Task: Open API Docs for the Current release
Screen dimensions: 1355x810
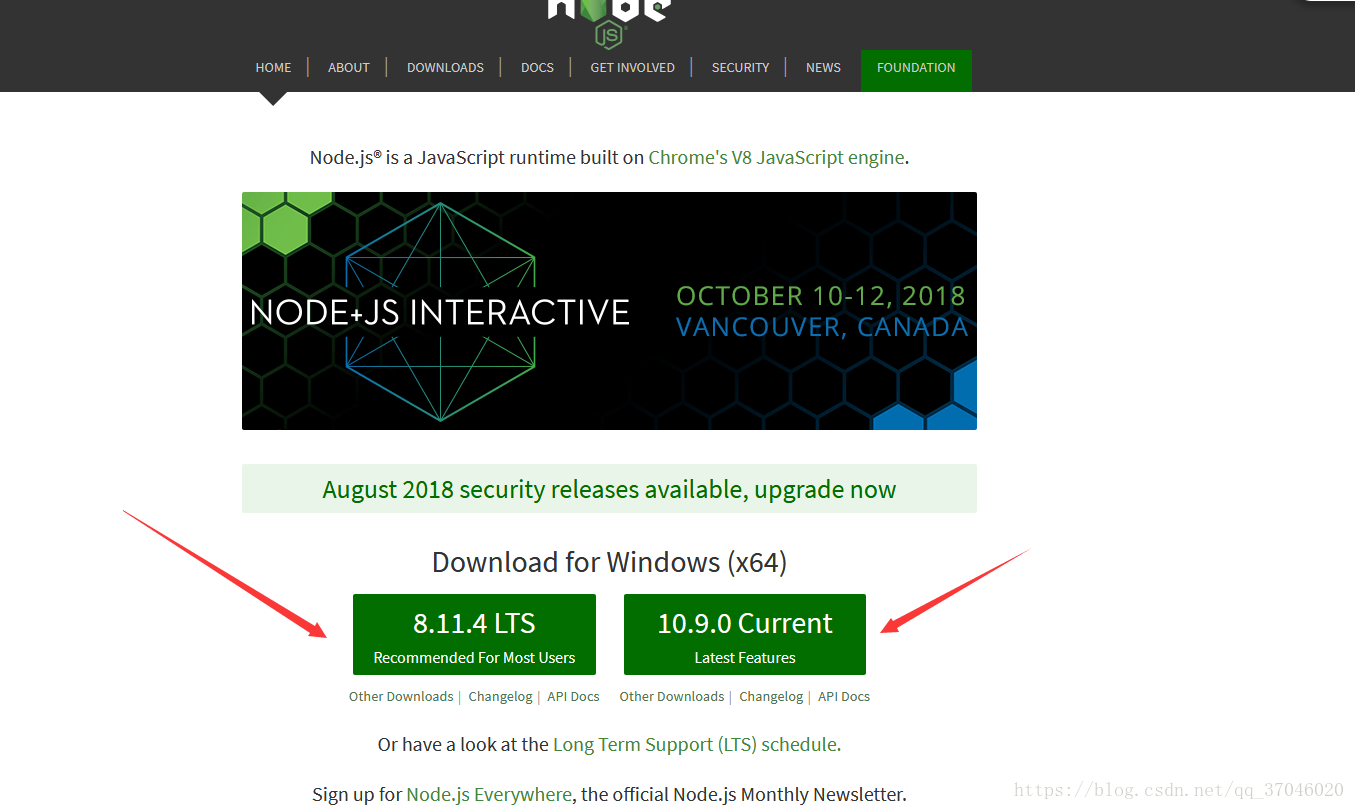Action: pyautogui.click(x=844, y=696)
